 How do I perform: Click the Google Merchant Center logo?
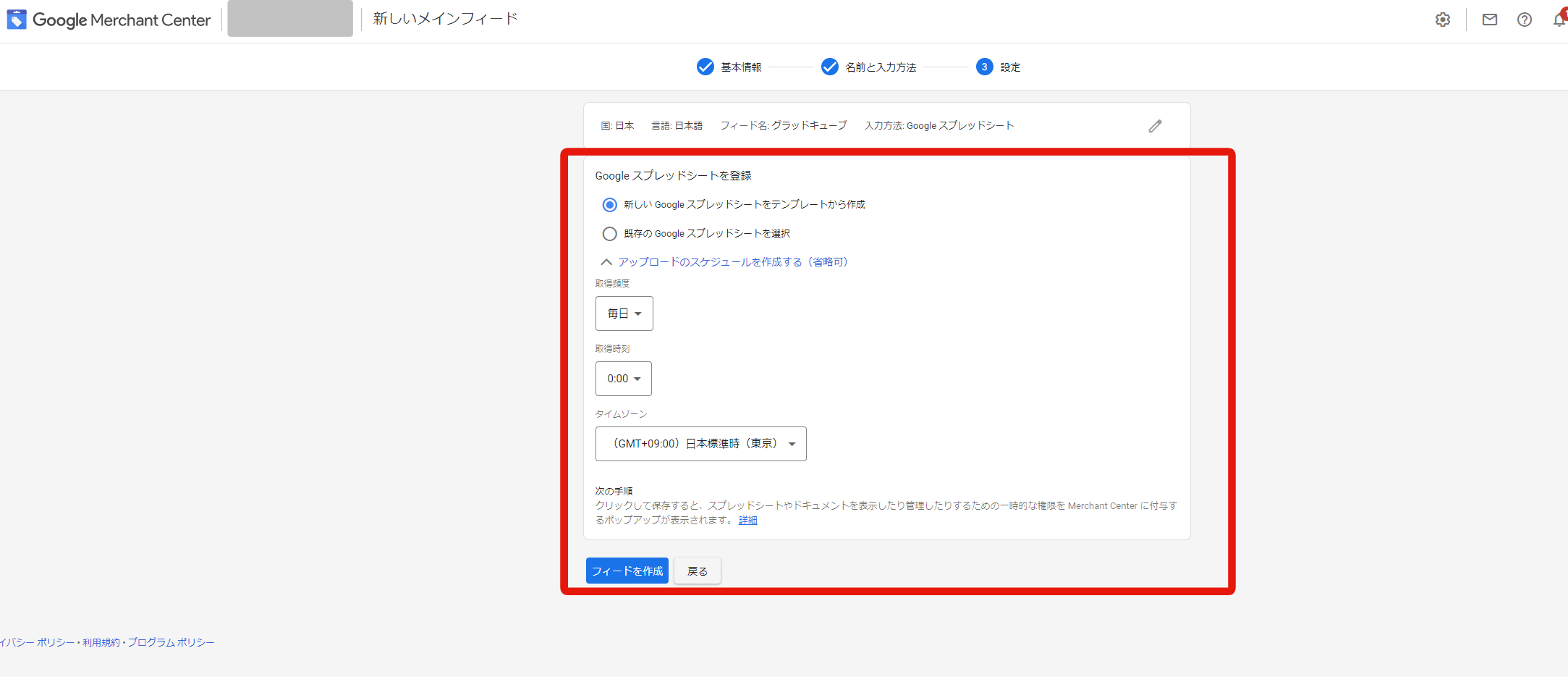tap(109, 20)
